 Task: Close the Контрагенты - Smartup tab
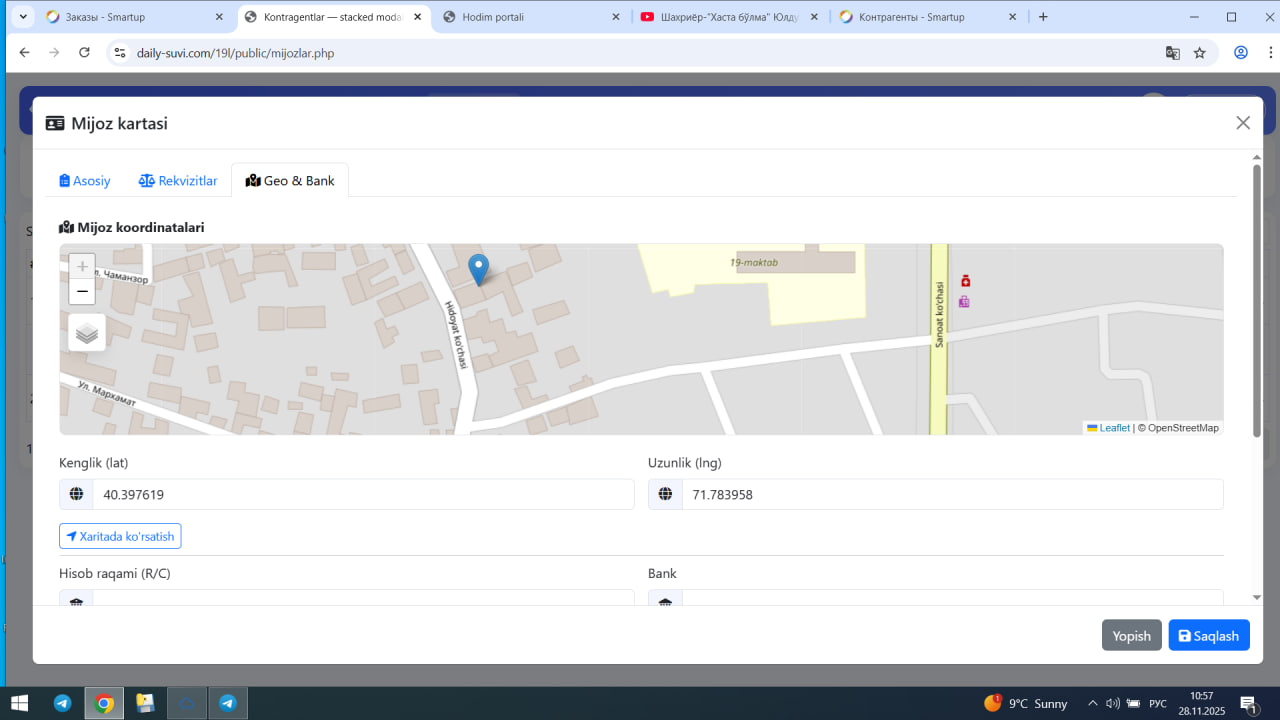pyautogui.click(x=1012, y=17)
